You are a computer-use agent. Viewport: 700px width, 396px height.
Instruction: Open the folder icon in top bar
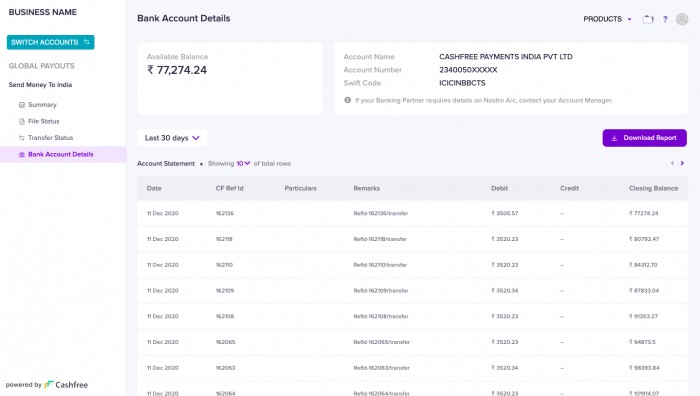(x=648, y=19)
